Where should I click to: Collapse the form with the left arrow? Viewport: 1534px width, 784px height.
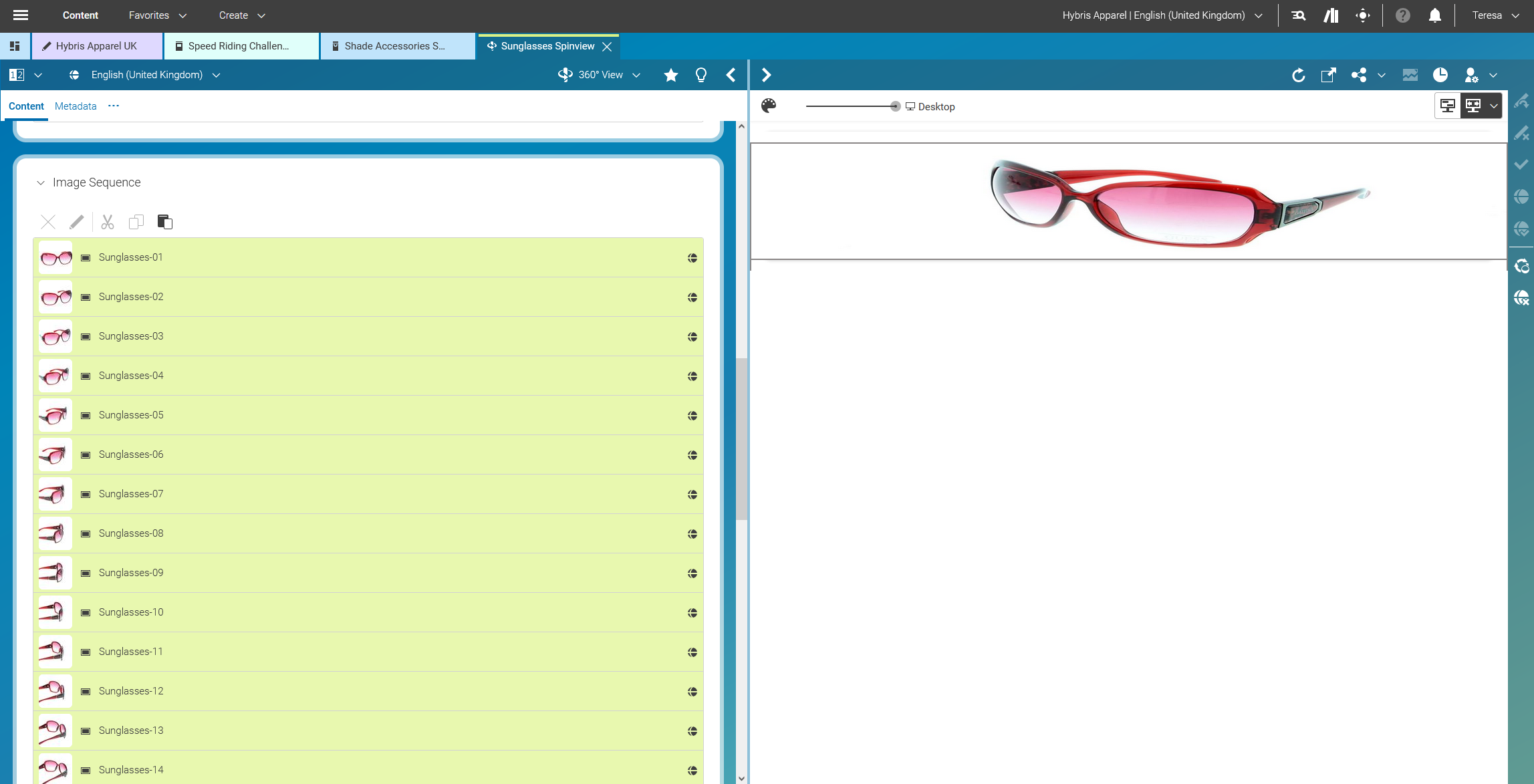731,75
